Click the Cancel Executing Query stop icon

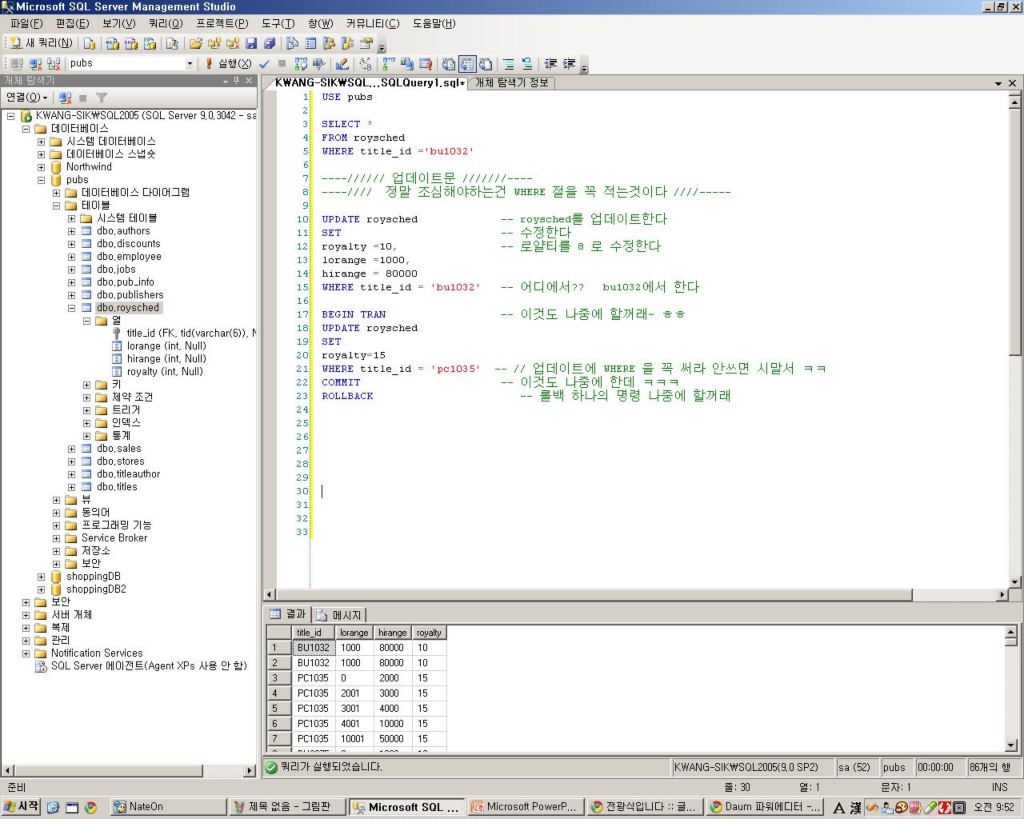282,63
